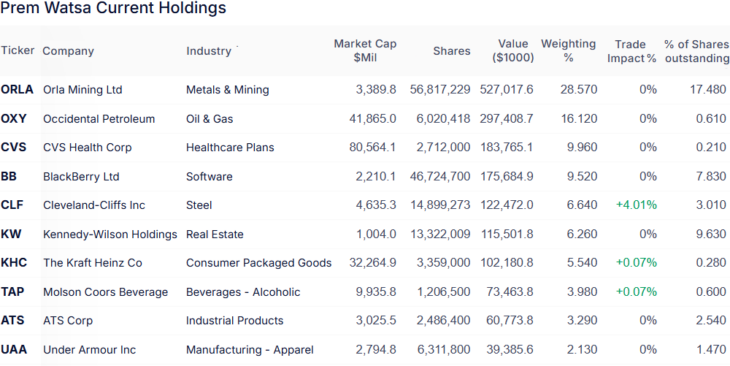Open the OXY ticker link
Image resolution: width=730 pixels, height=366 pixels.
point(14,119)
